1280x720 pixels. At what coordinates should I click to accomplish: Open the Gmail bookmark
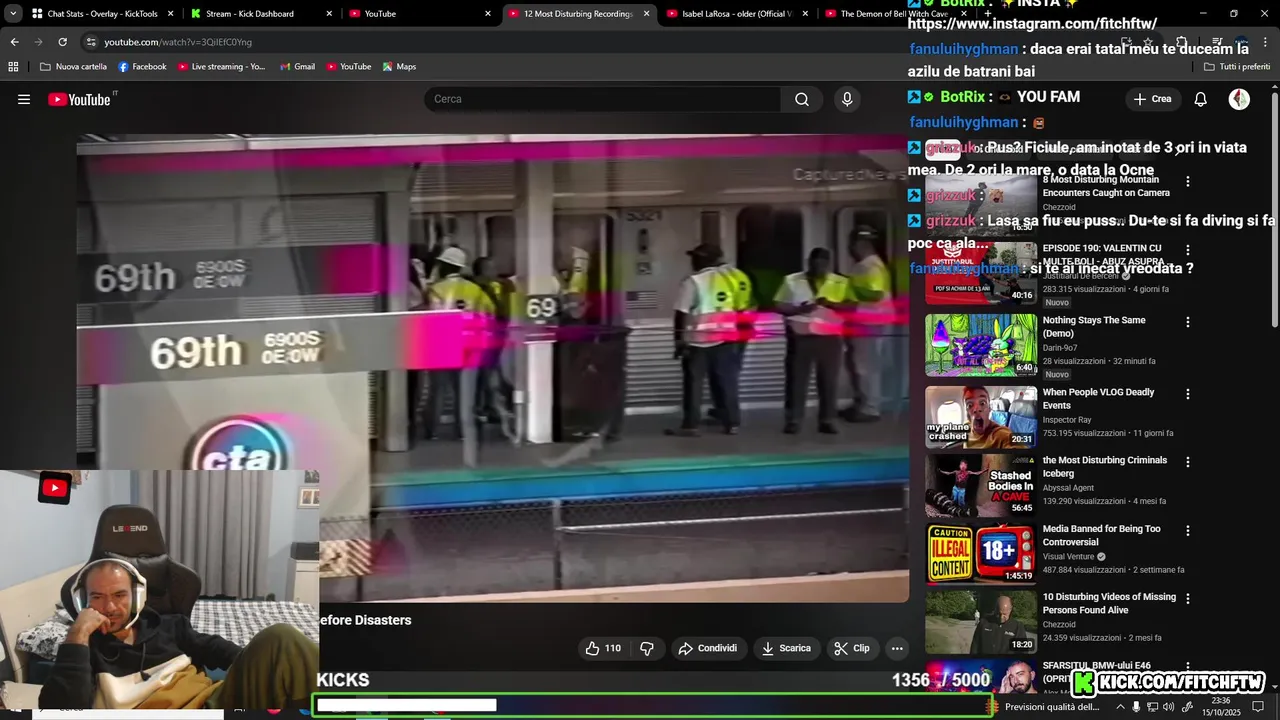pyautogui.click(x=297, y=67)
